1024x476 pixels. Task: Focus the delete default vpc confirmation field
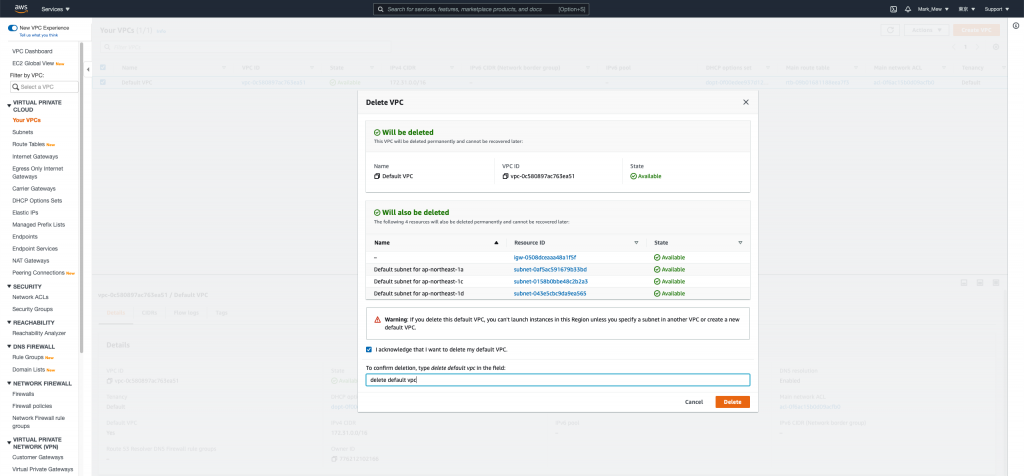(558, 380)
